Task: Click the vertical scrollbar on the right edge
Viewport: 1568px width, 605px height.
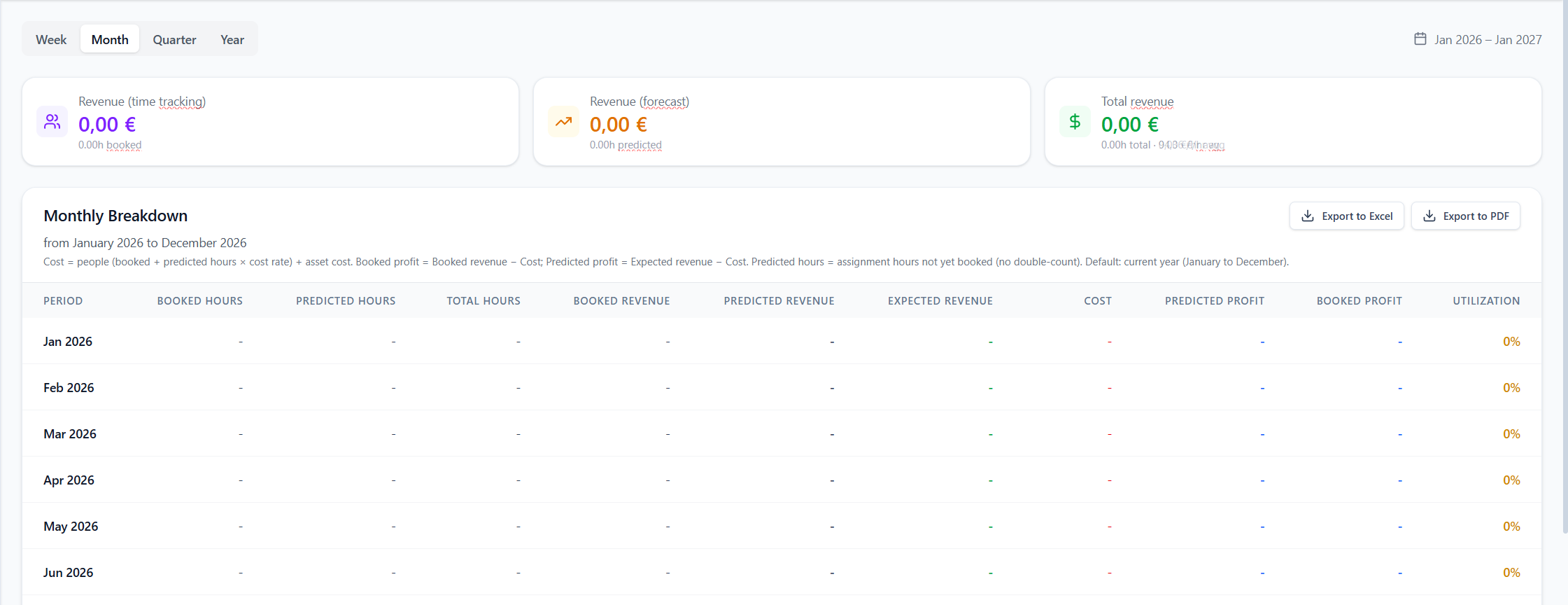Action: pos(1565,280)
